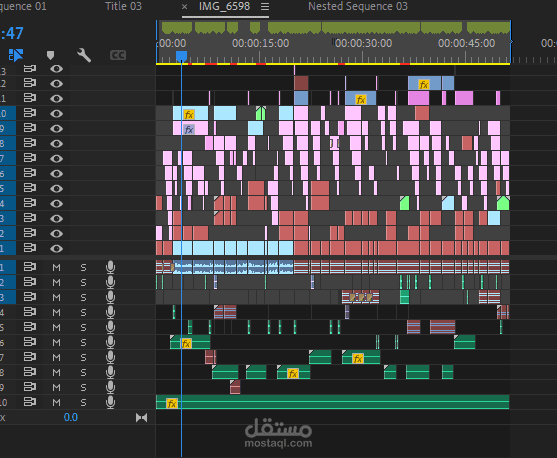Toggle sync lock on video track 2
This screenshot has width=557, height=458.
[x=30, y=233]
